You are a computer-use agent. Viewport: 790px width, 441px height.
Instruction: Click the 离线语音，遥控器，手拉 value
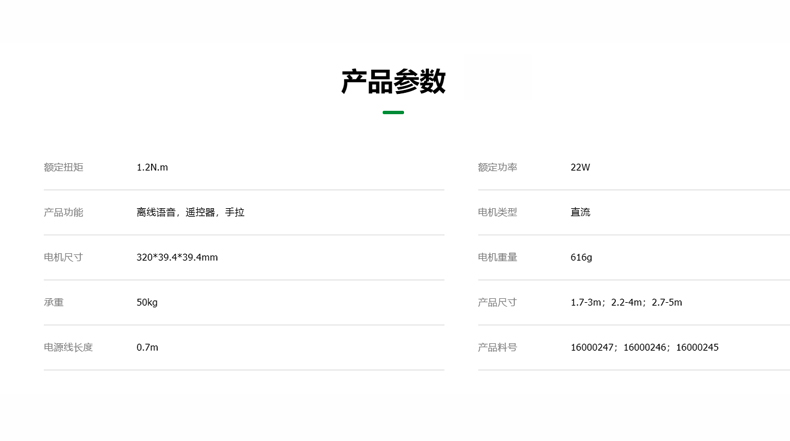tap(190, 213)
